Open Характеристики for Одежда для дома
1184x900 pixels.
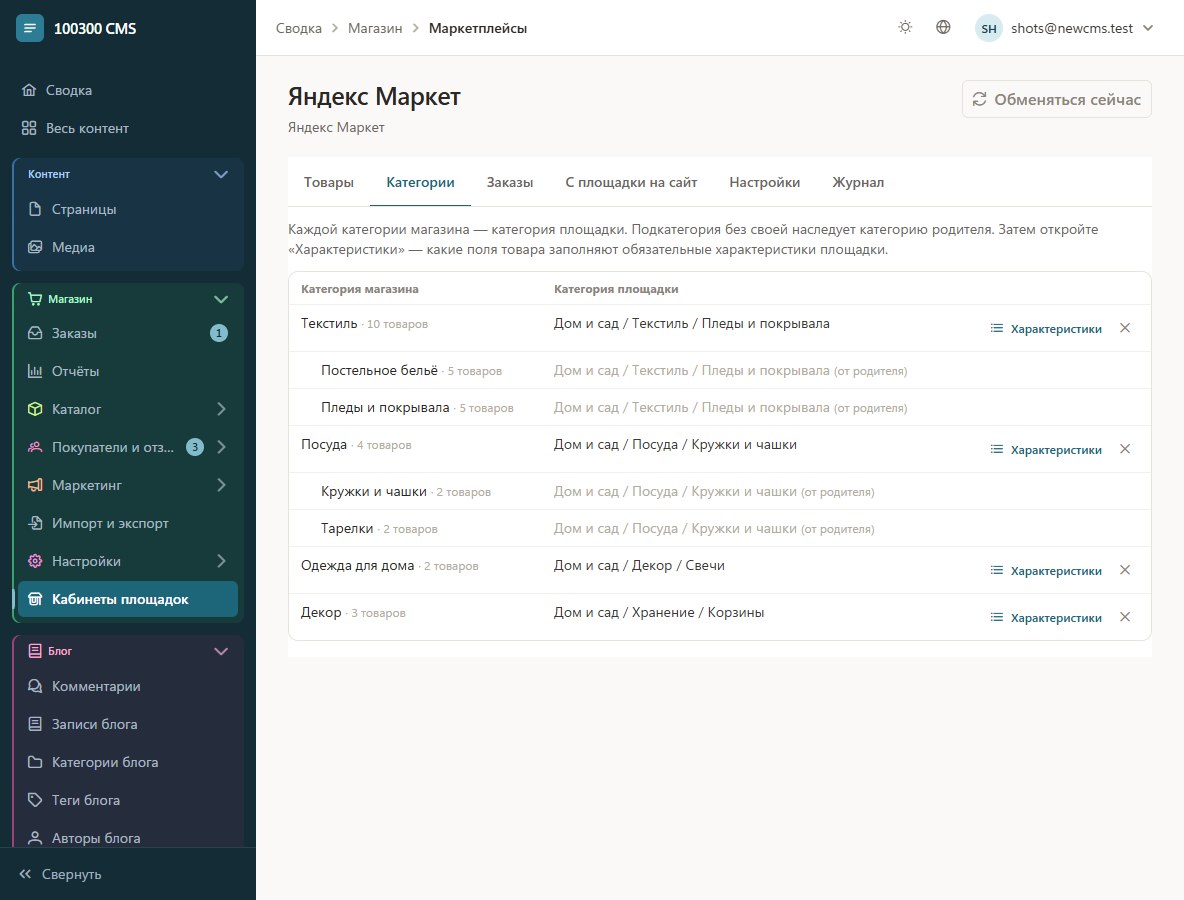click(x=1046, y=570)
